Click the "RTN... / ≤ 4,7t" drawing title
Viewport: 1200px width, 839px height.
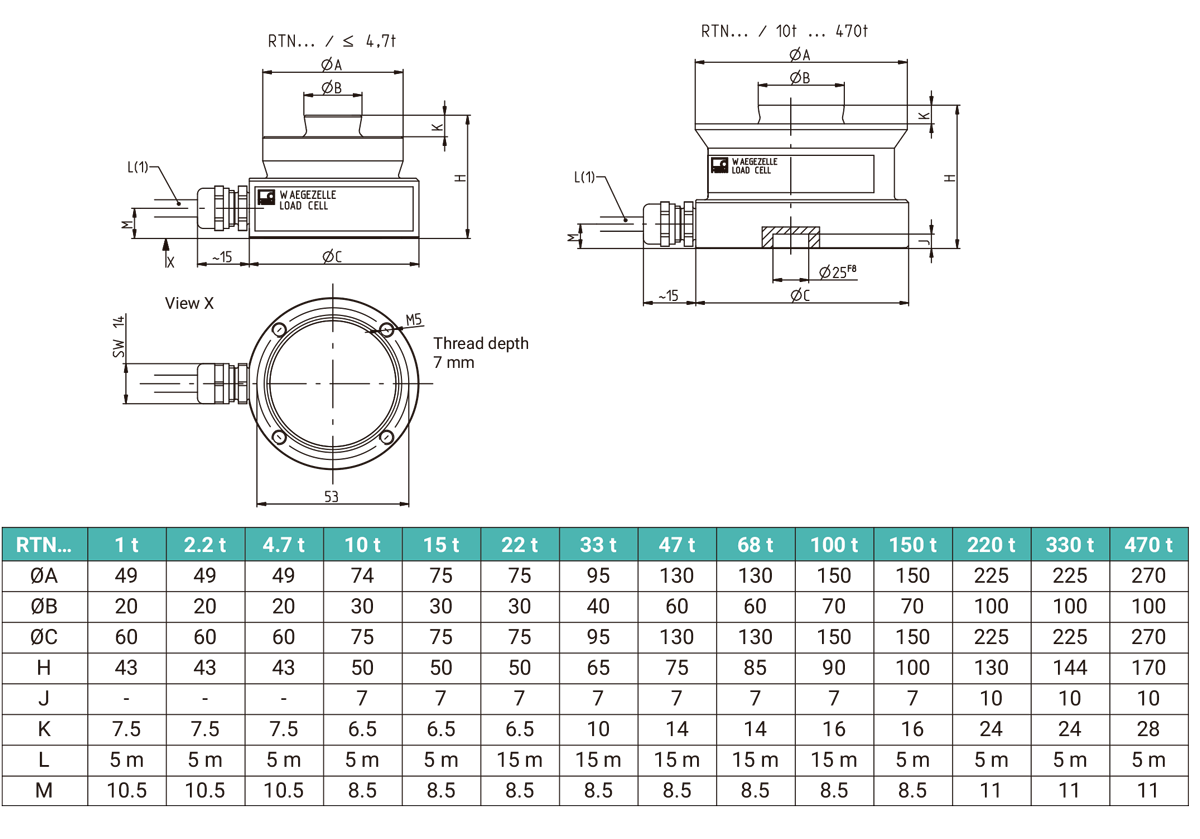[332, 42]
